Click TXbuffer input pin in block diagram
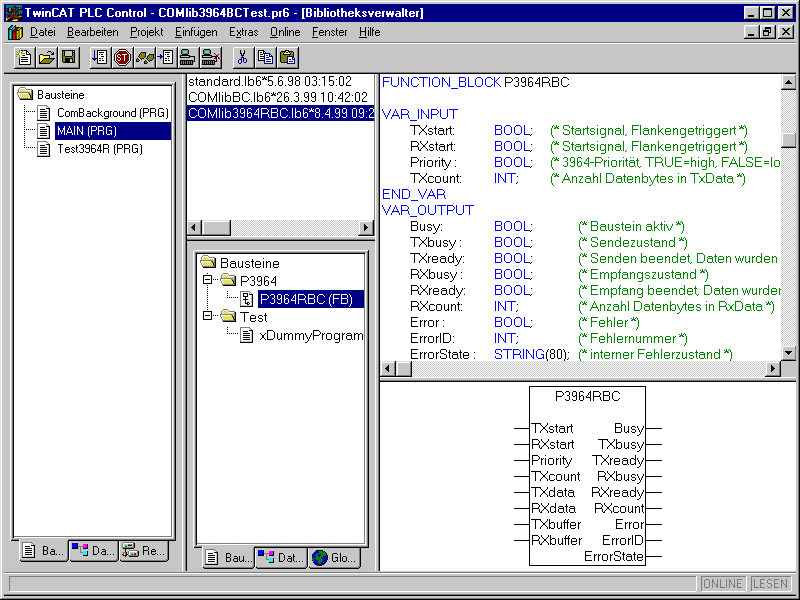Viewport: 800px width, 600px height. [556, 524]
